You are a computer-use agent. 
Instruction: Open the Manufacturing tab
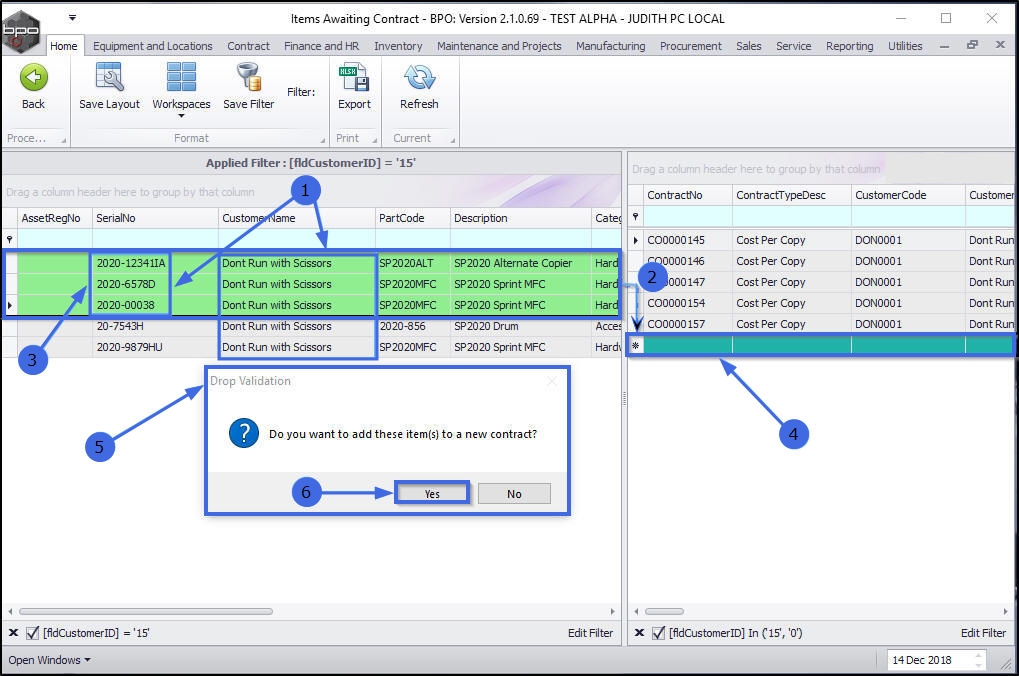pyautogui.click(x=610, y=46)
